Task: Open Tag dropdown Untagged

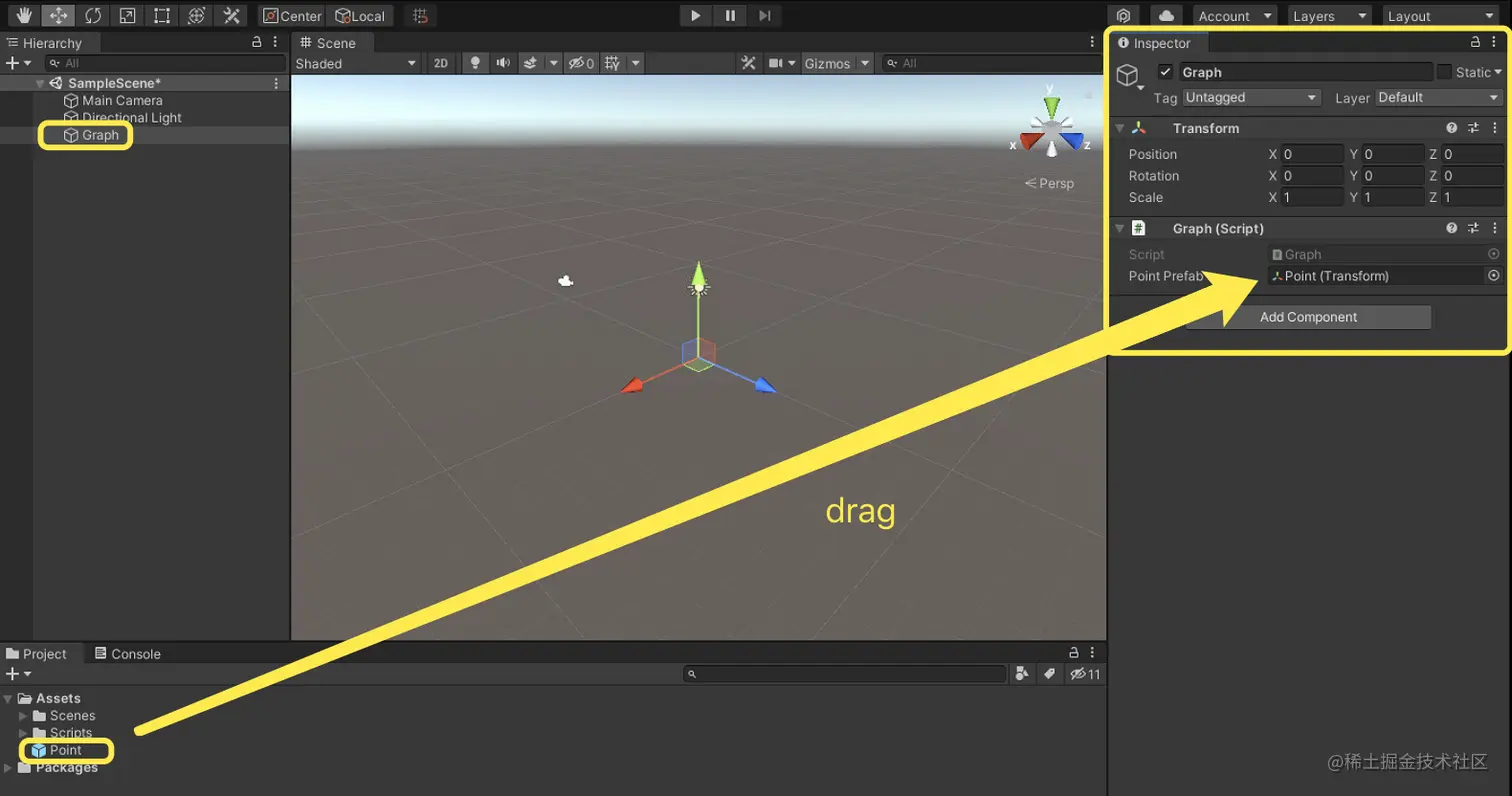Action: click(x=1252, y=97)
